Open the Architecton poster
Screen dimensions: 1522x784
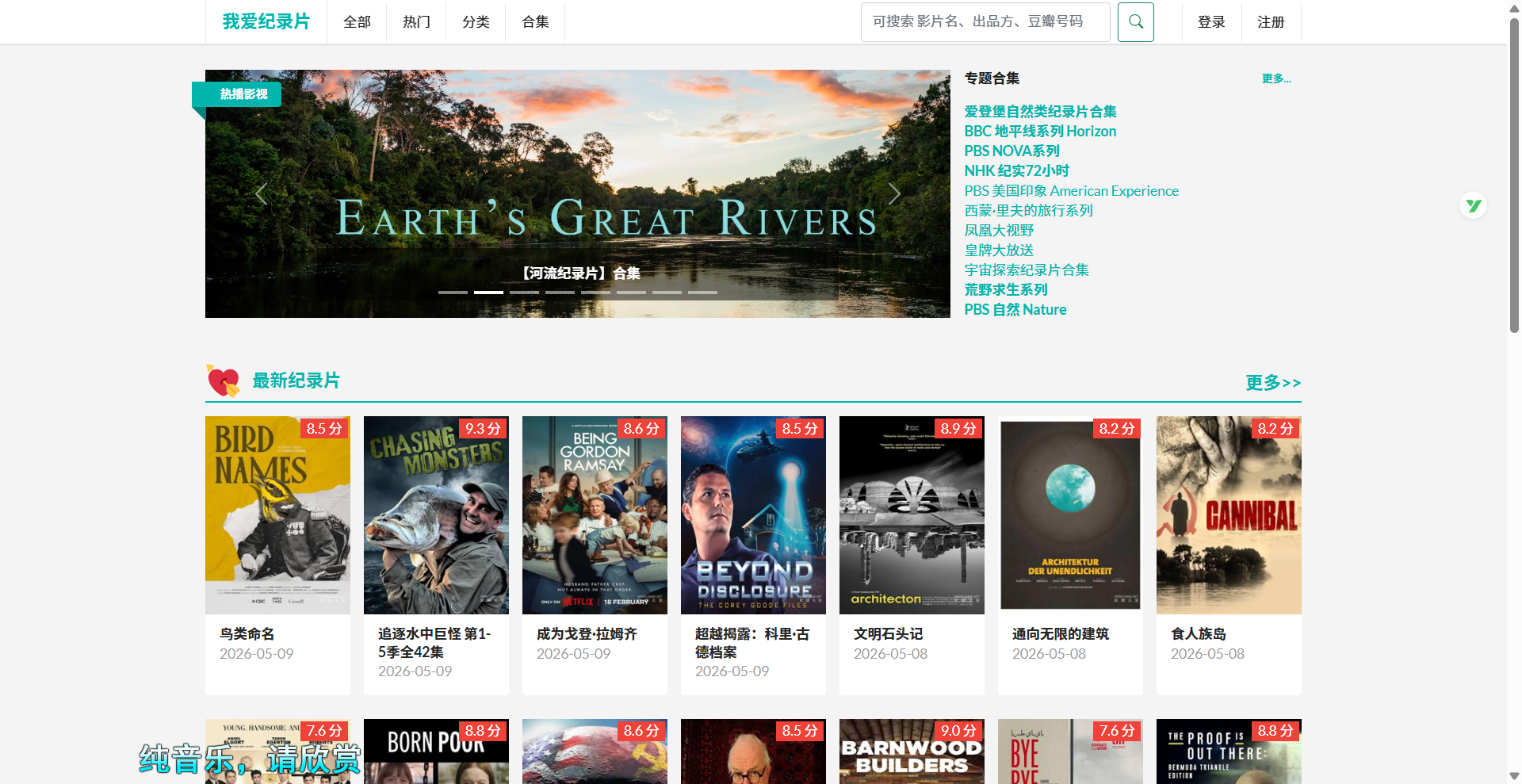coord(912,515)
